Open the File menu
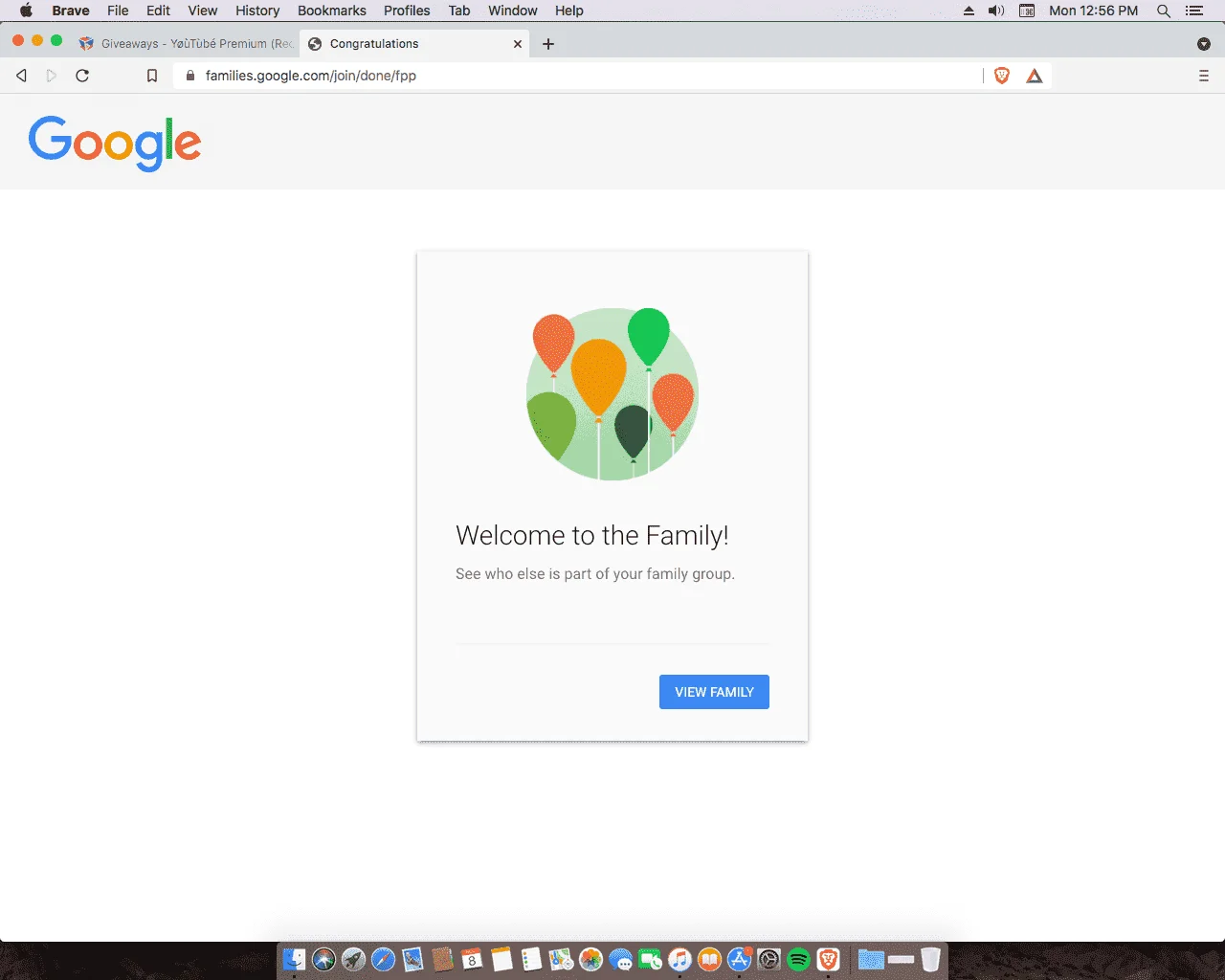Screen dimensions: 1225x980 (118, 11)
